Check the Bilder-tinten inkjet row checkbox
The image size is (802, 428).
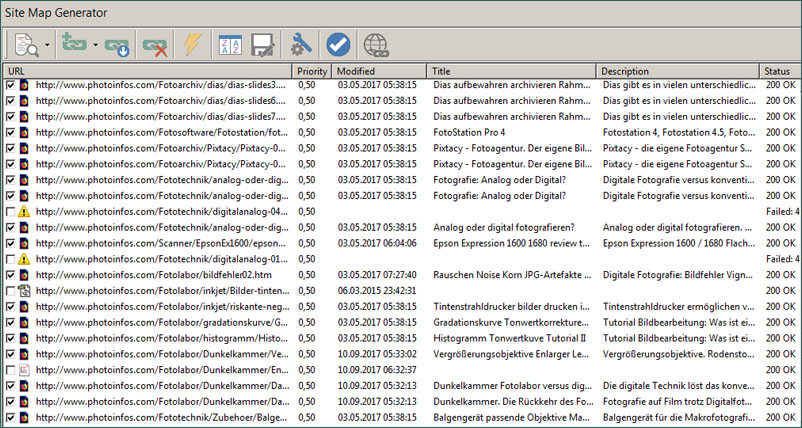pos(10,290)
